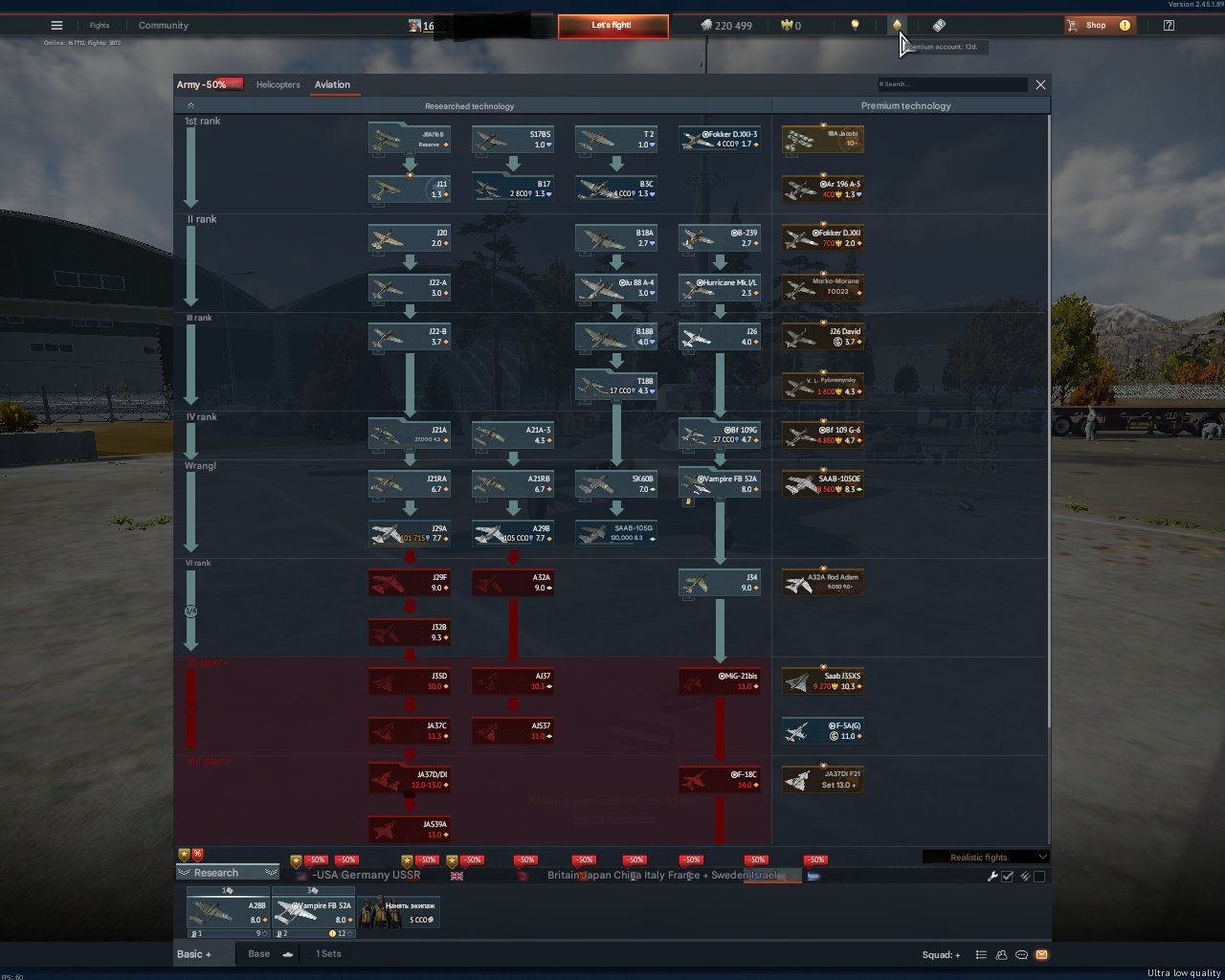
Task: Select the MiG-21bis locked card
Action: point(720,680)
